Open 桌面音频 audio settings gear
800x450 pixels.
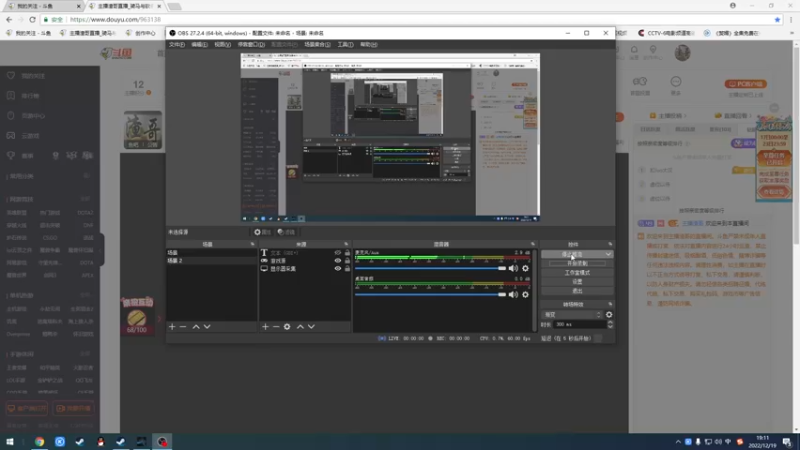(526, 294)
